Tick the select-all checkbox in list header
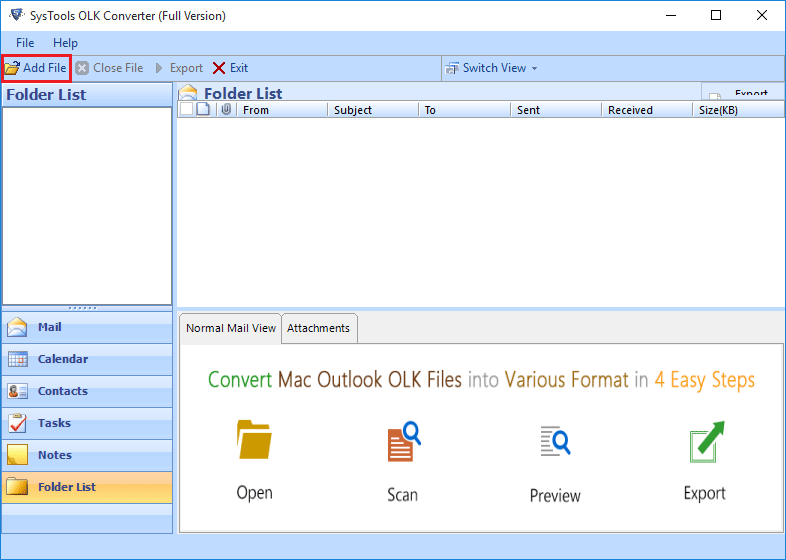Screen dimensions: 786x560 (186, 109)
